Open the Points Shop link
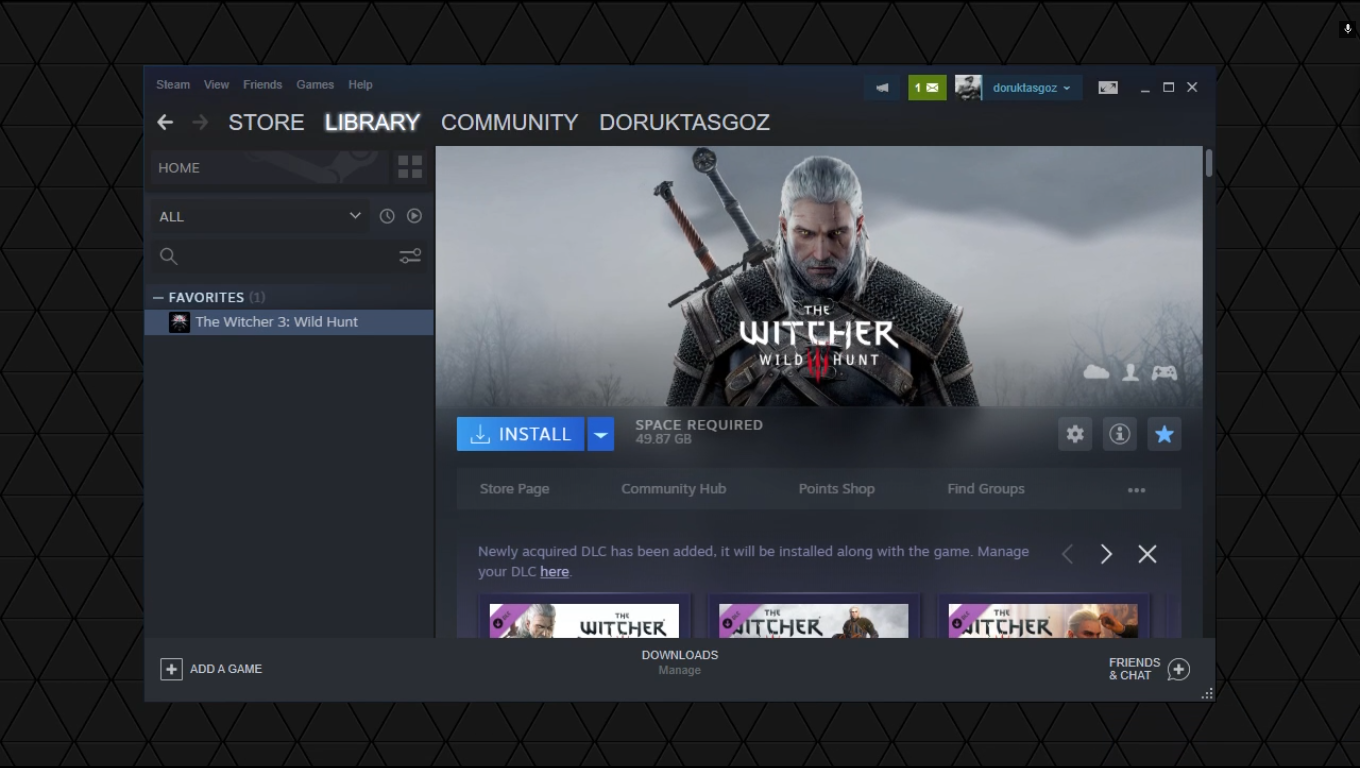 tap(837, 489)
